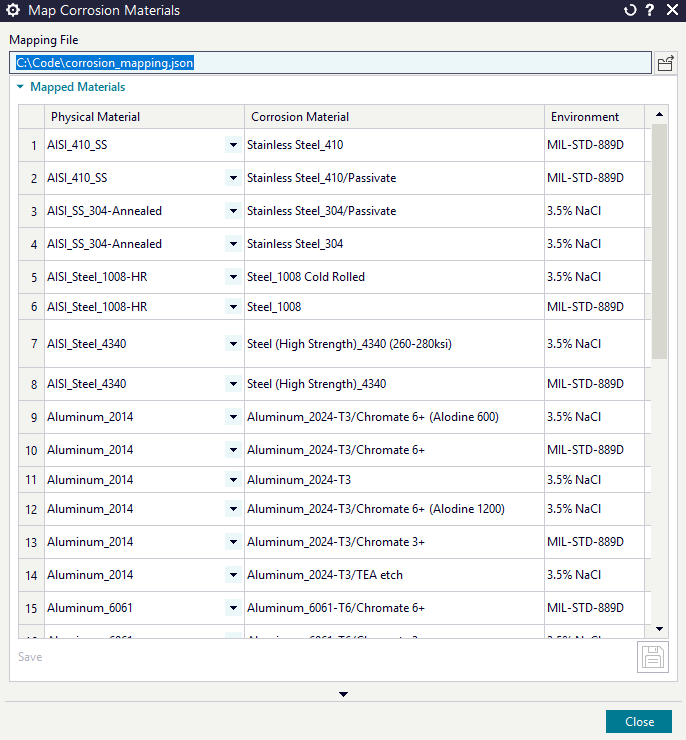
Task: Click the table scrollbar up arrow
Action: tap(658, 115)
